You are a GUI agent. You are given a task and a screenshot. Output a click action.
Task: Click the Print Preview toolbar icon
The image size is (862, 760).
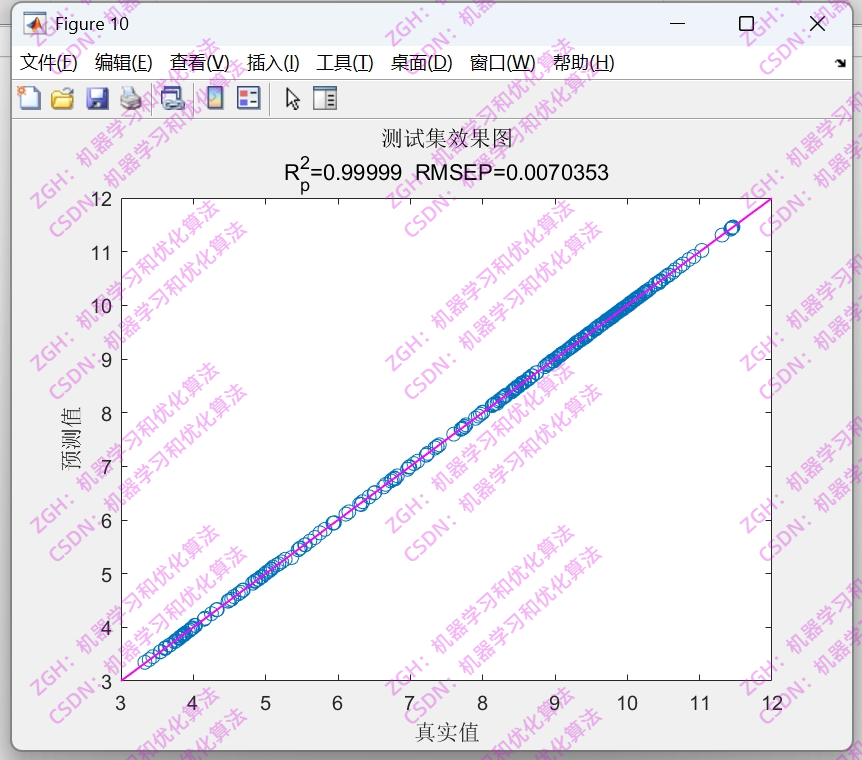172,99
